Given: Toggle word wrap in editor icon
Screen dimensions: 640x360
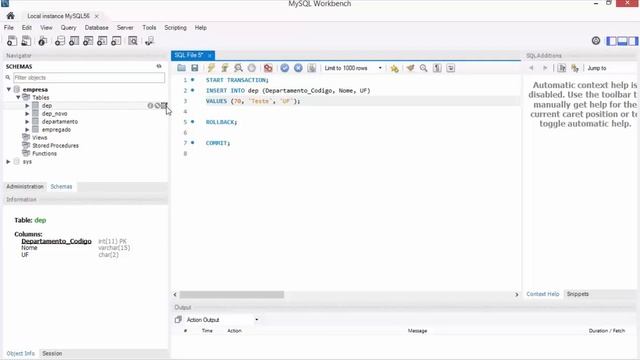Looking at the screenshot, I should point(451,68).
